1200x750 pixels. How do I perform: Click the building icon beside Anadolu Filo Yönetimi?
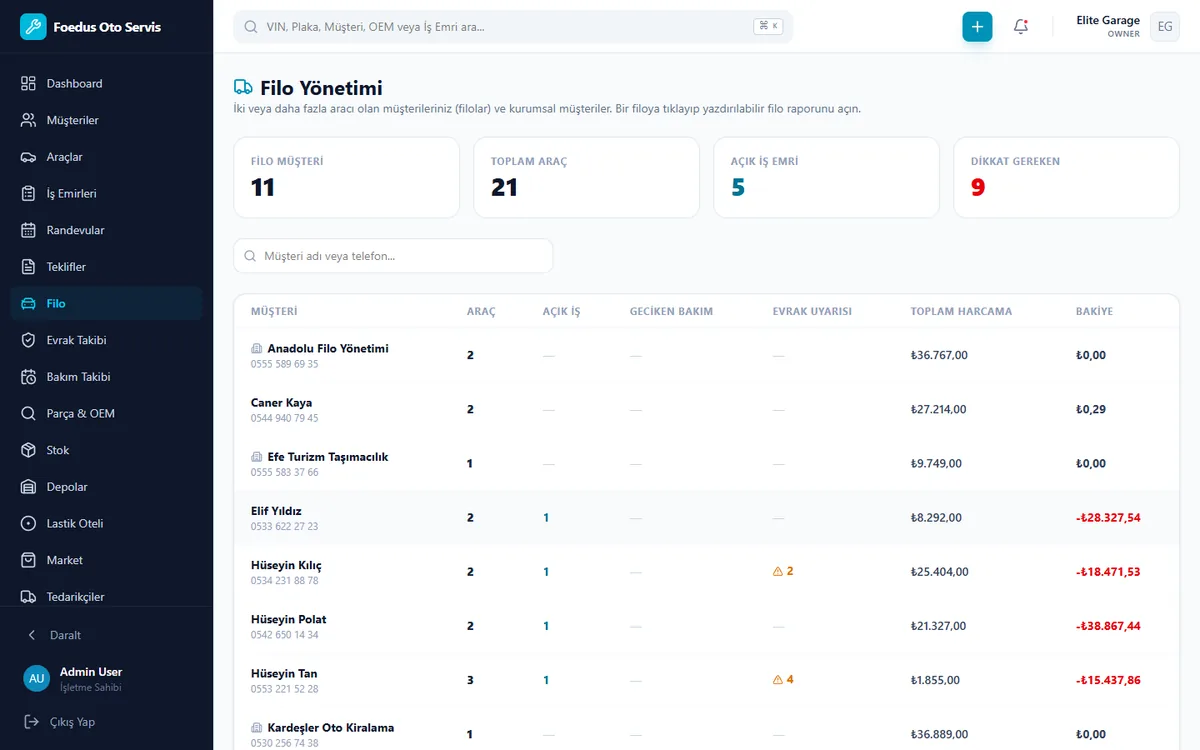257,349
